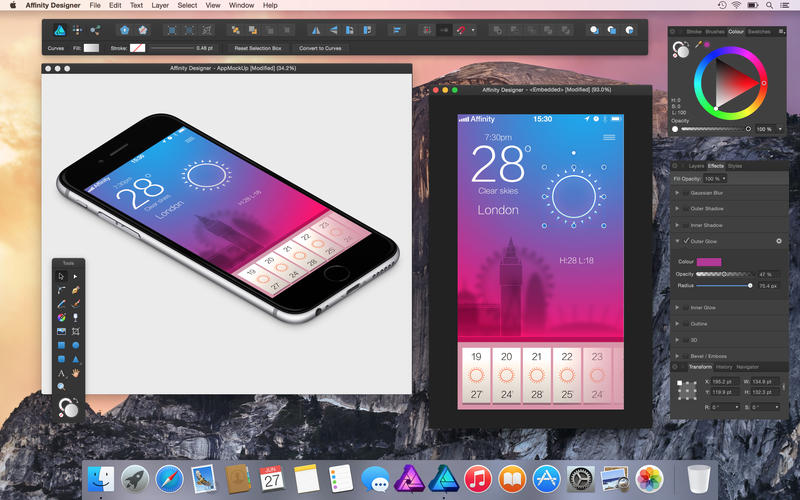This screenshot has width=800, height=500.
Task: Open the Layer menu in menu bar
Action: pyautogui.click(x=160, y=5)
